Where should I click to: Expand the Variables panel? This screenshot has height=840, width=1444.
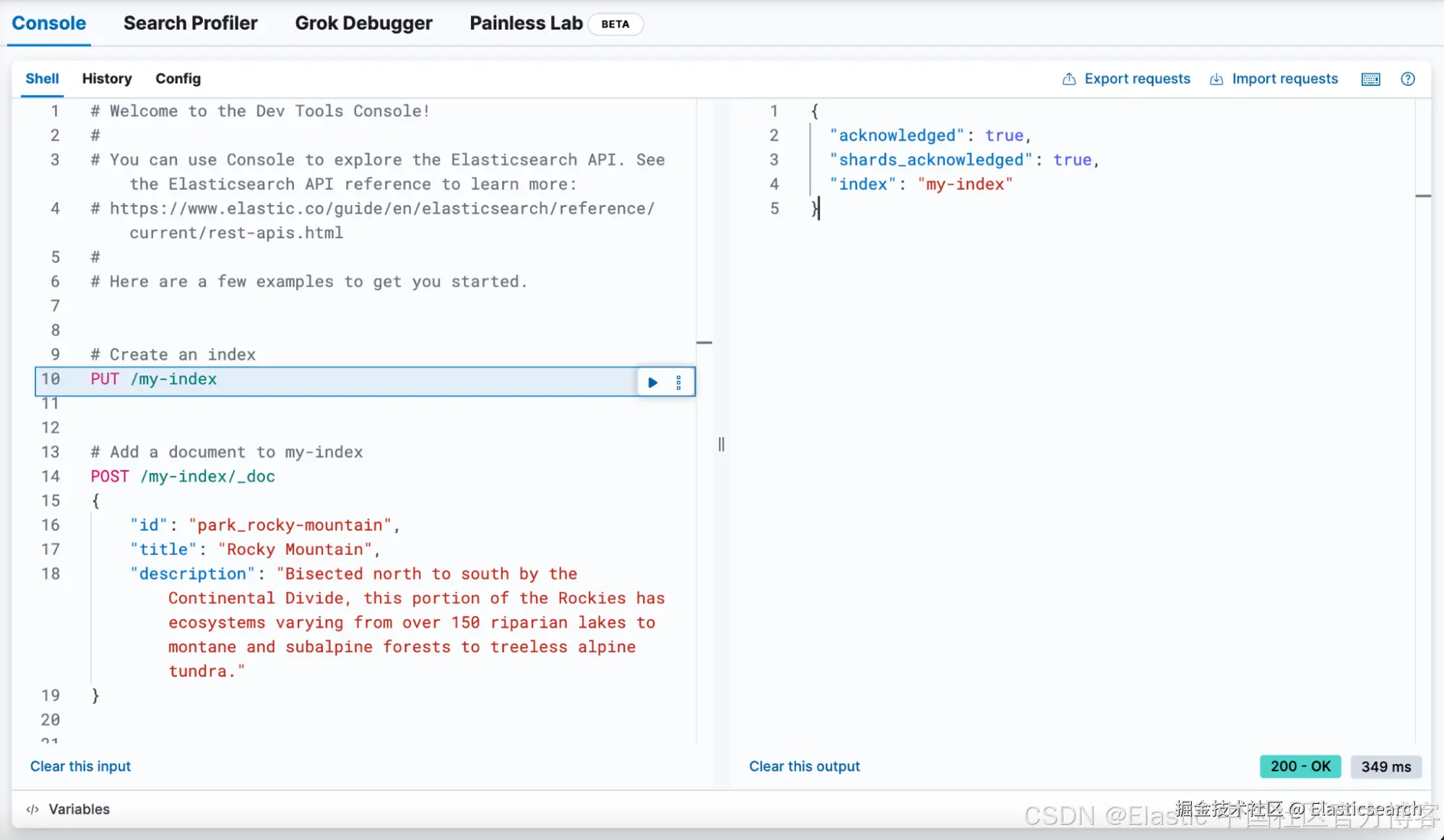pyautogui.click(x=79, y=809)
